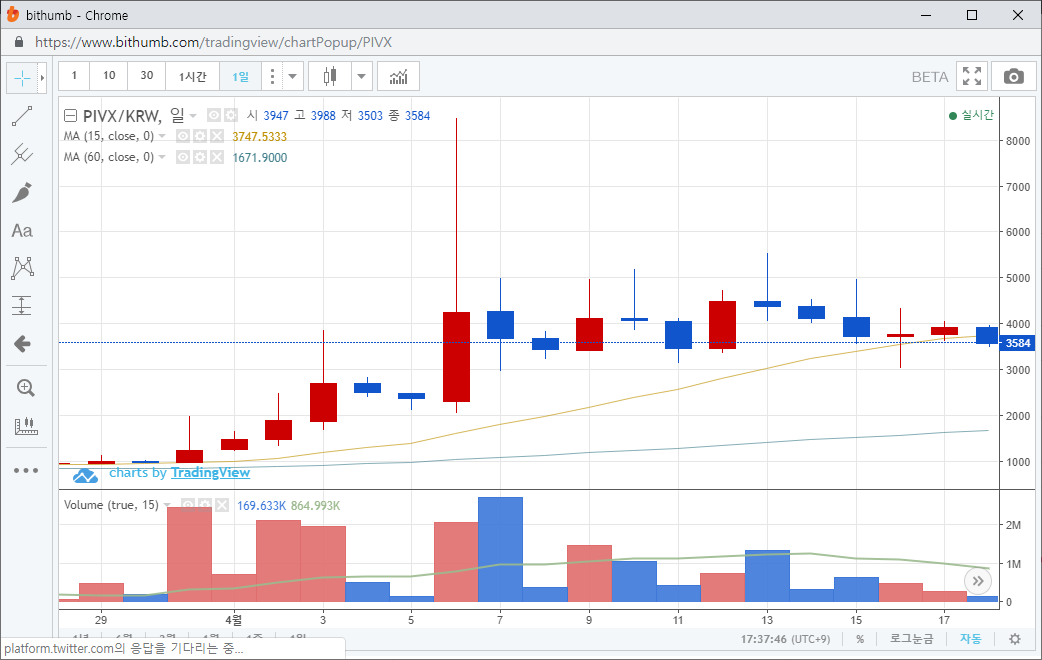1042x660 pixels.
Task: Open PIVX/KRW series dropdown arrow
Action: click(193, 116)
